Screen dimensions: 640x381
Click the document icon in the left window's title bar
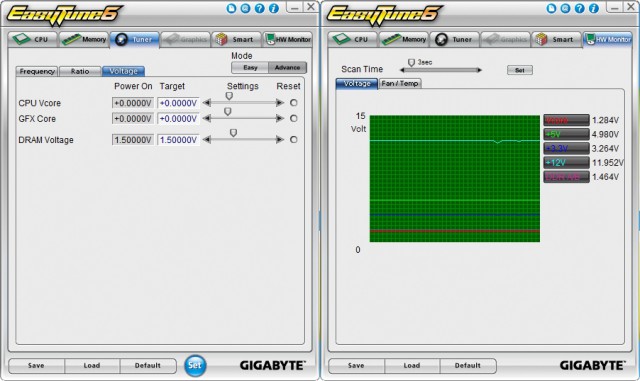pos(231,8)
